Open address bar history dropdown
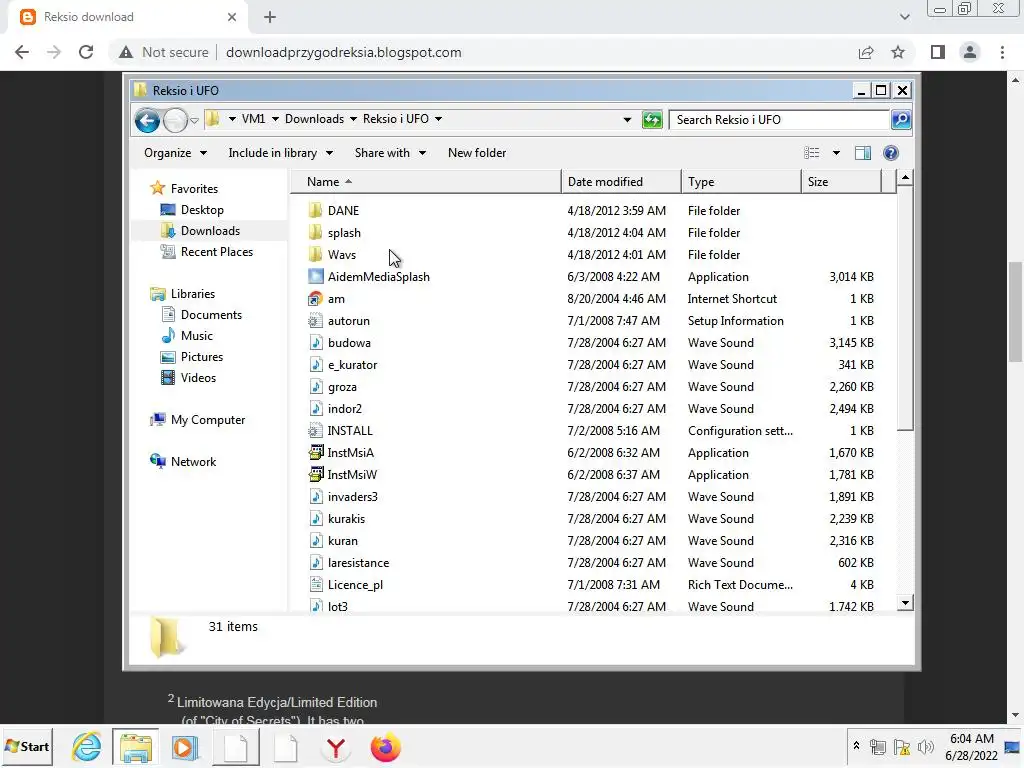This screenshot has width=1024, height=768. [x=627, y=120]
